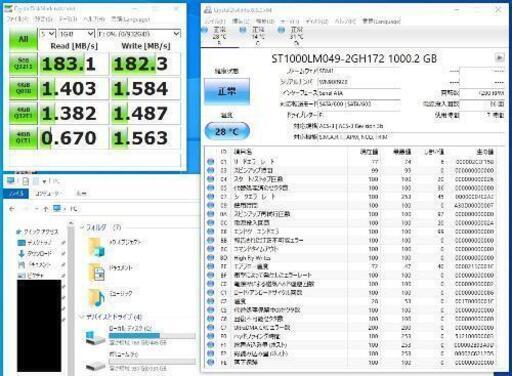Click the blue status circle for attribute 01
The image size is (512, 376).
tap(210, 162)
